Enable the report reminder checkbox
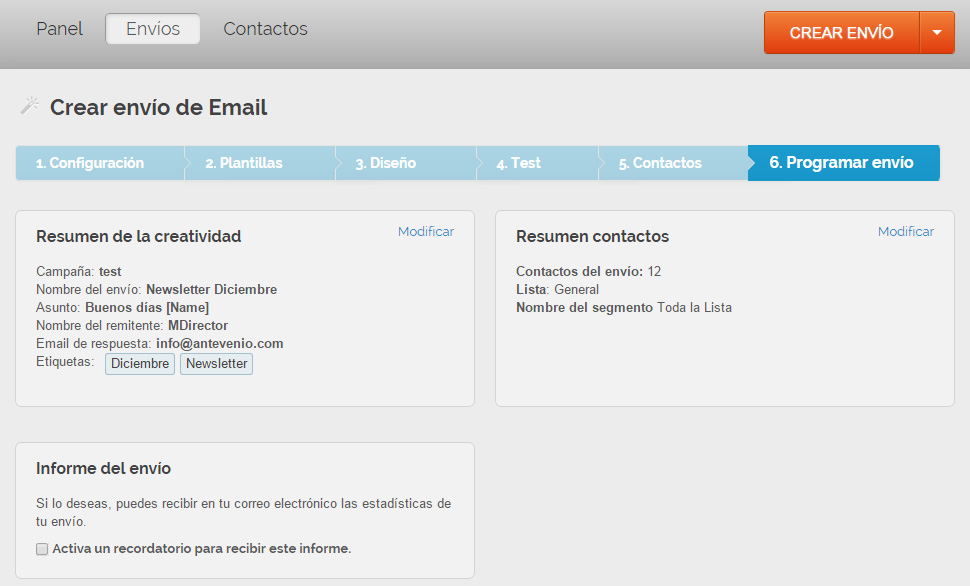The height and width of the screenshot is (586, 970). click(x=42, y=549)
